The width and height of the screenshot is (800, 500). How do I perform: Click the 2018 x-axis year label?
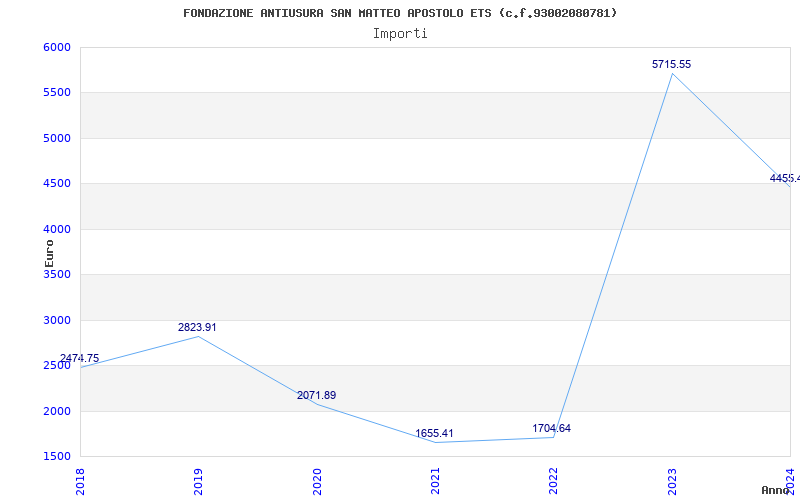coord(81,481)
